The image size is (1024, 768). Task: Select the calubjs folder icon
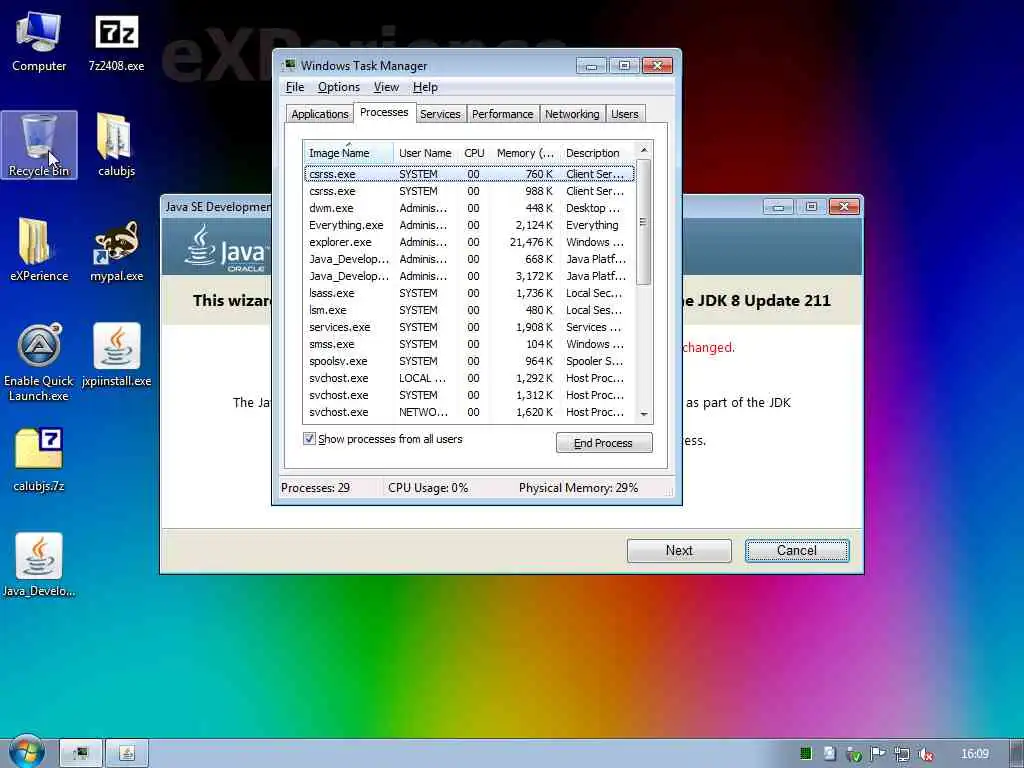(x=116, y=145)
